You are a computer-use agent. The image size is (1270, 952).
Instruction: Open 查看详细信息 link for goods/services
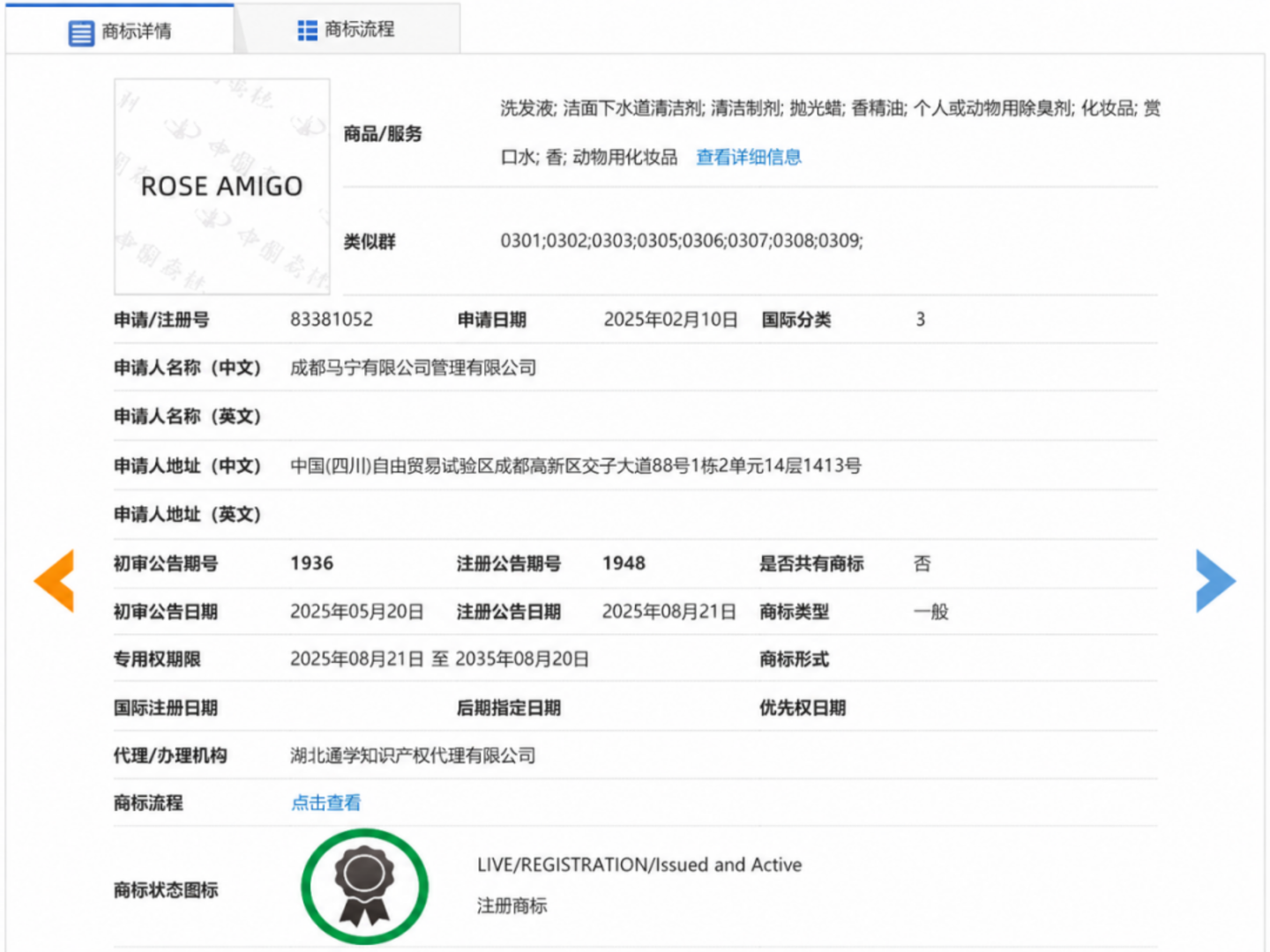(x=749, y=157)
